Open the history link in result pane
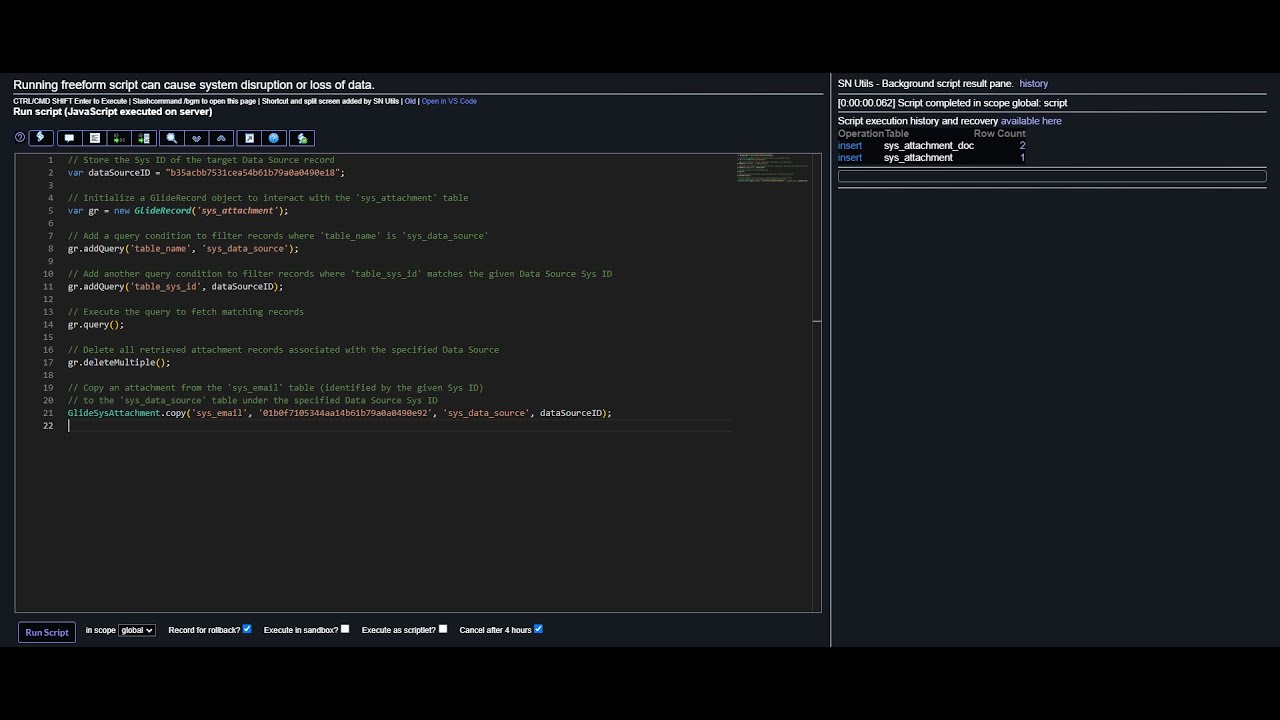The width and height of the screenshot is (1280, 720). pos(1034,84)
